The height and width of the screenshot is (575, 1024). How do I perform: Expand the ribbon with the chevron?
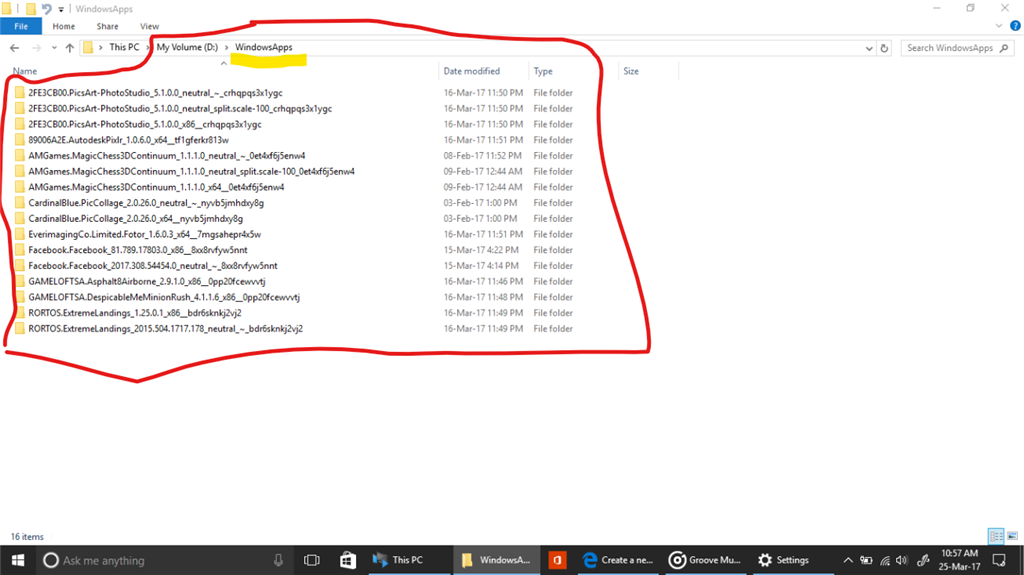pos(997,26)
